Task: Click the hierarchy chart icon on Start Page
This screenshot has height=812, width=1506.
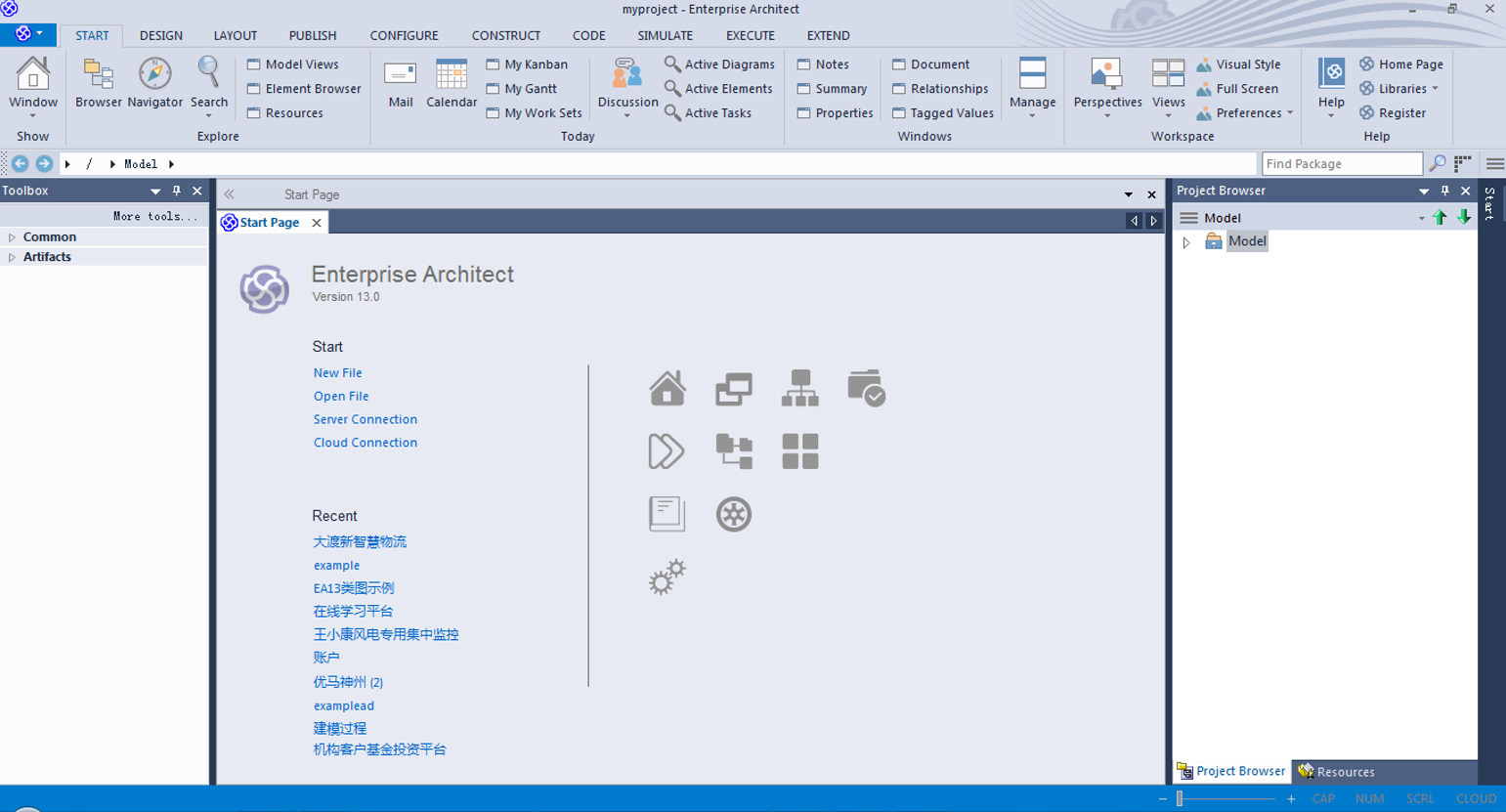Action: [800, 389]
